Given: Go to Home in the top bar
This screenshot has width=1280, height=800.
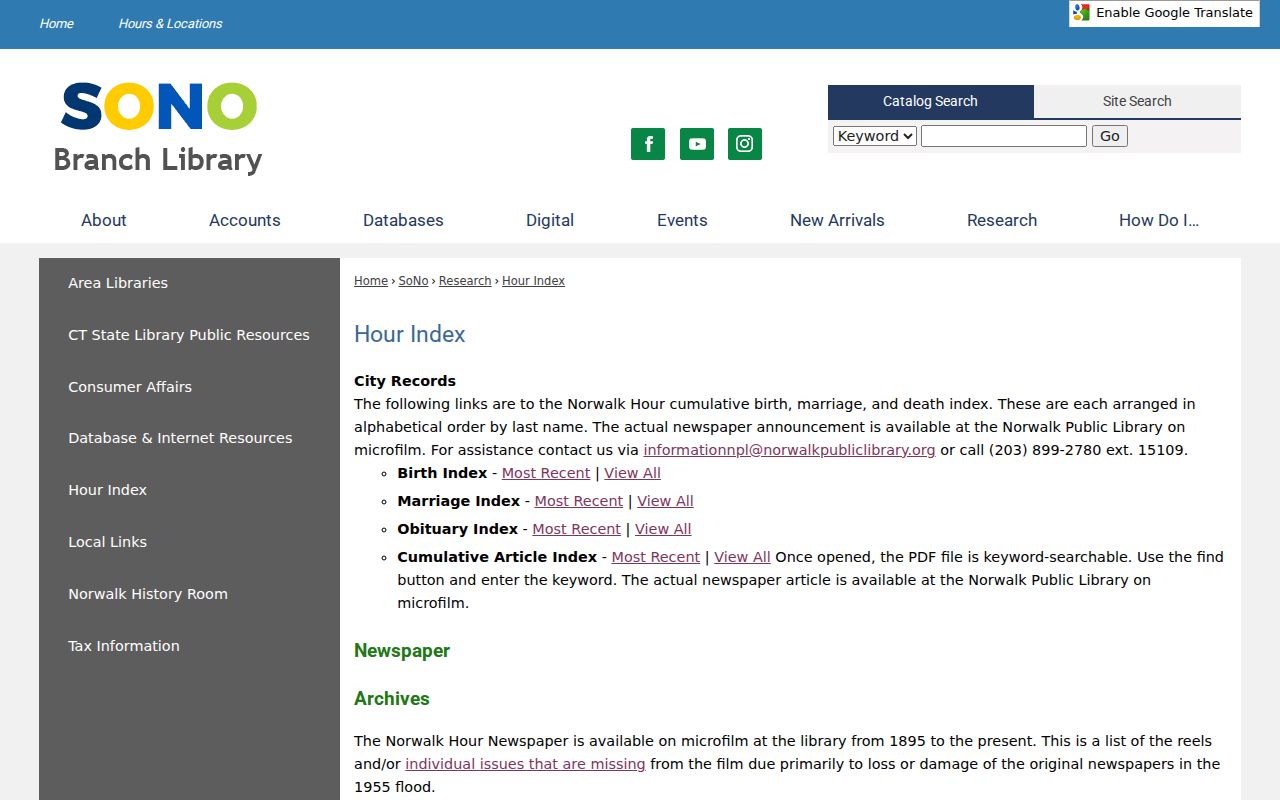Looking at the screenshot, I should (57, 24).
